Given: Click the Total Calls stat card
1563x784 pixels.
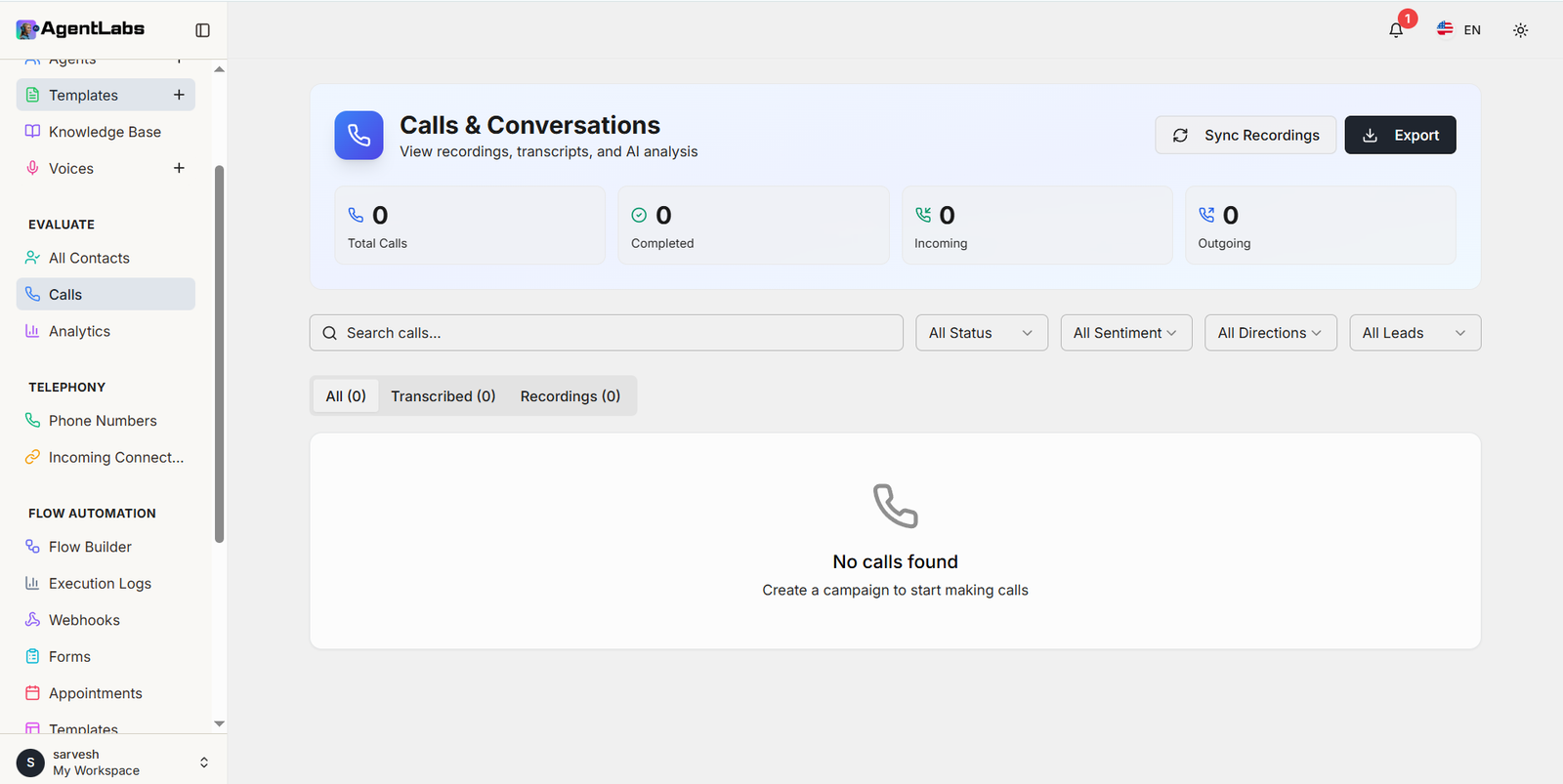Looking at the screenshot, I should point(470,226).
